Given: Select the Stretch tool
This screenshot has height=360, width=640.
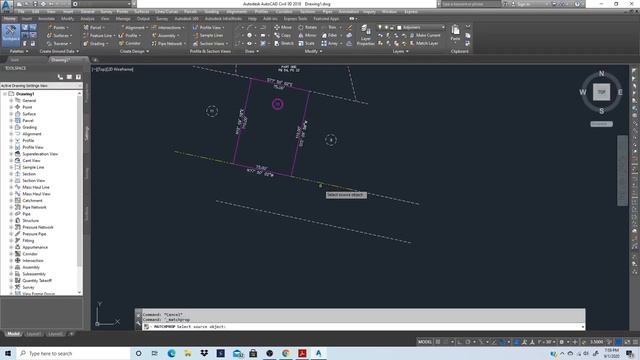Looking at the screenshot, I should click(x=284, y=43).
